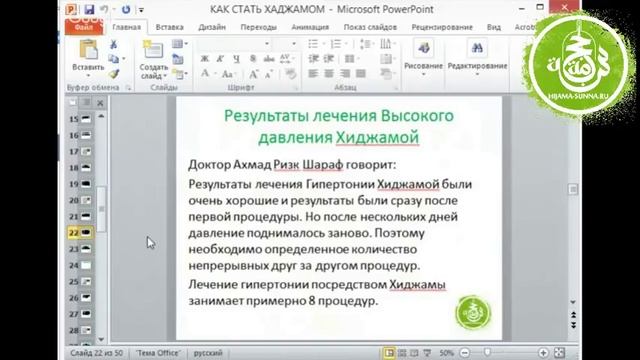Click the русский language indicator
The width and height of the screenshot is (640, 360).
tap(208, 353)
